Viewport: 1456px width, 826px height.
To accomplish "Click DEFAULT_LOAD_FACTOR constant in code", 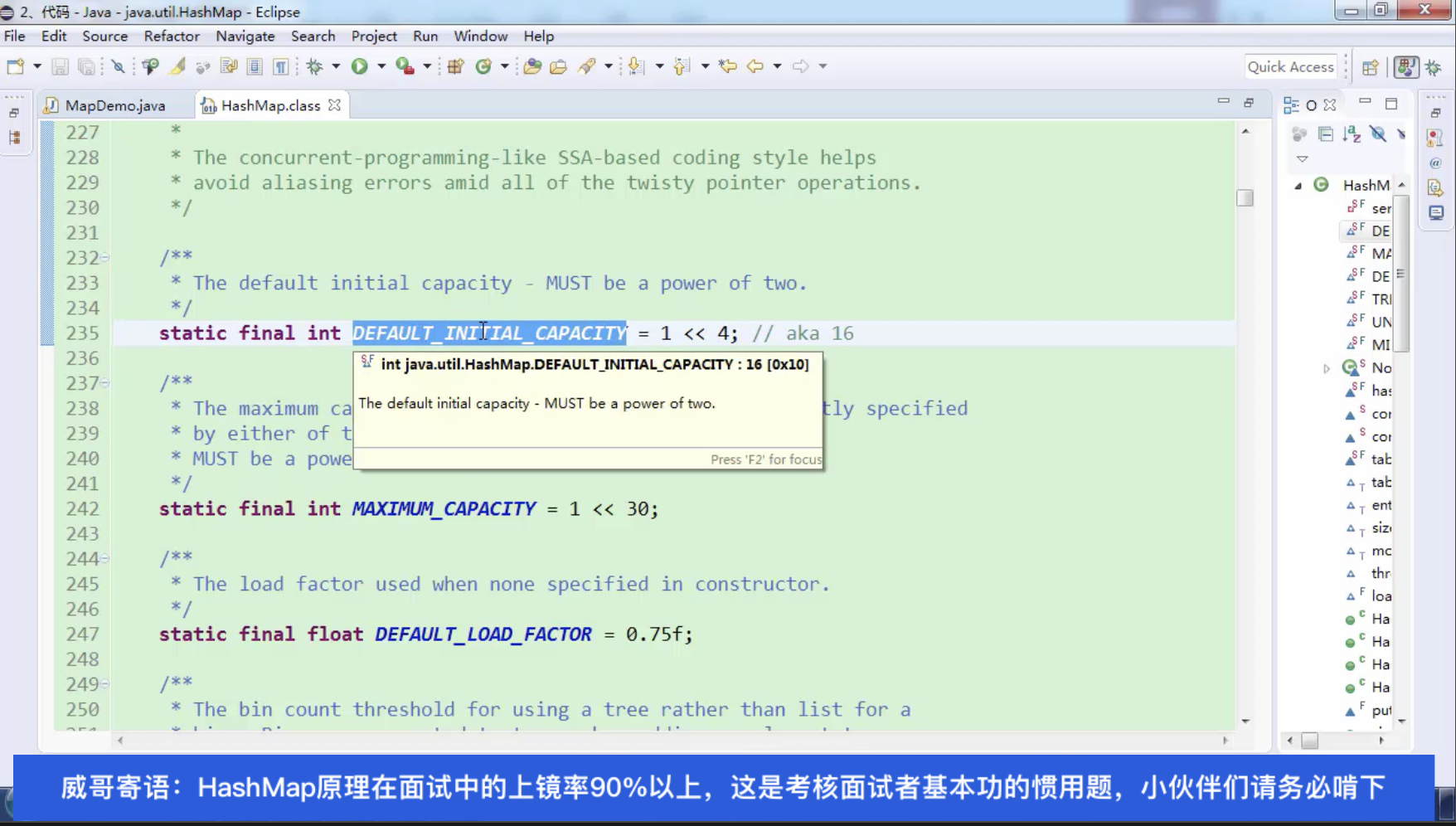I will tap(483, 634).
